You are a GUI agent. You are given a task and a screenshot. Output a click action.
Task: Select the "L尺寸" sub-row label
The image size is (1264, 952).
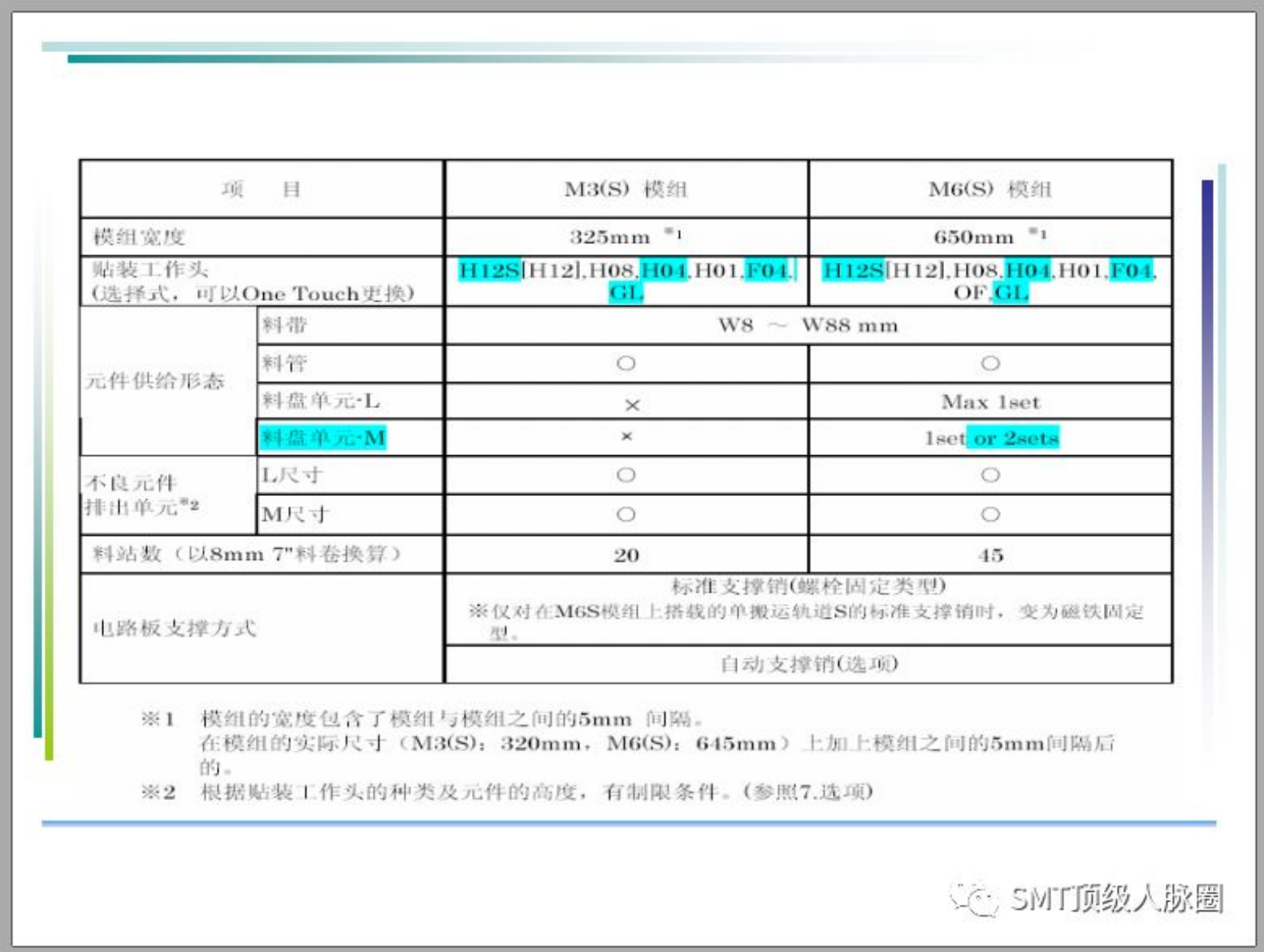pos(292,475)
